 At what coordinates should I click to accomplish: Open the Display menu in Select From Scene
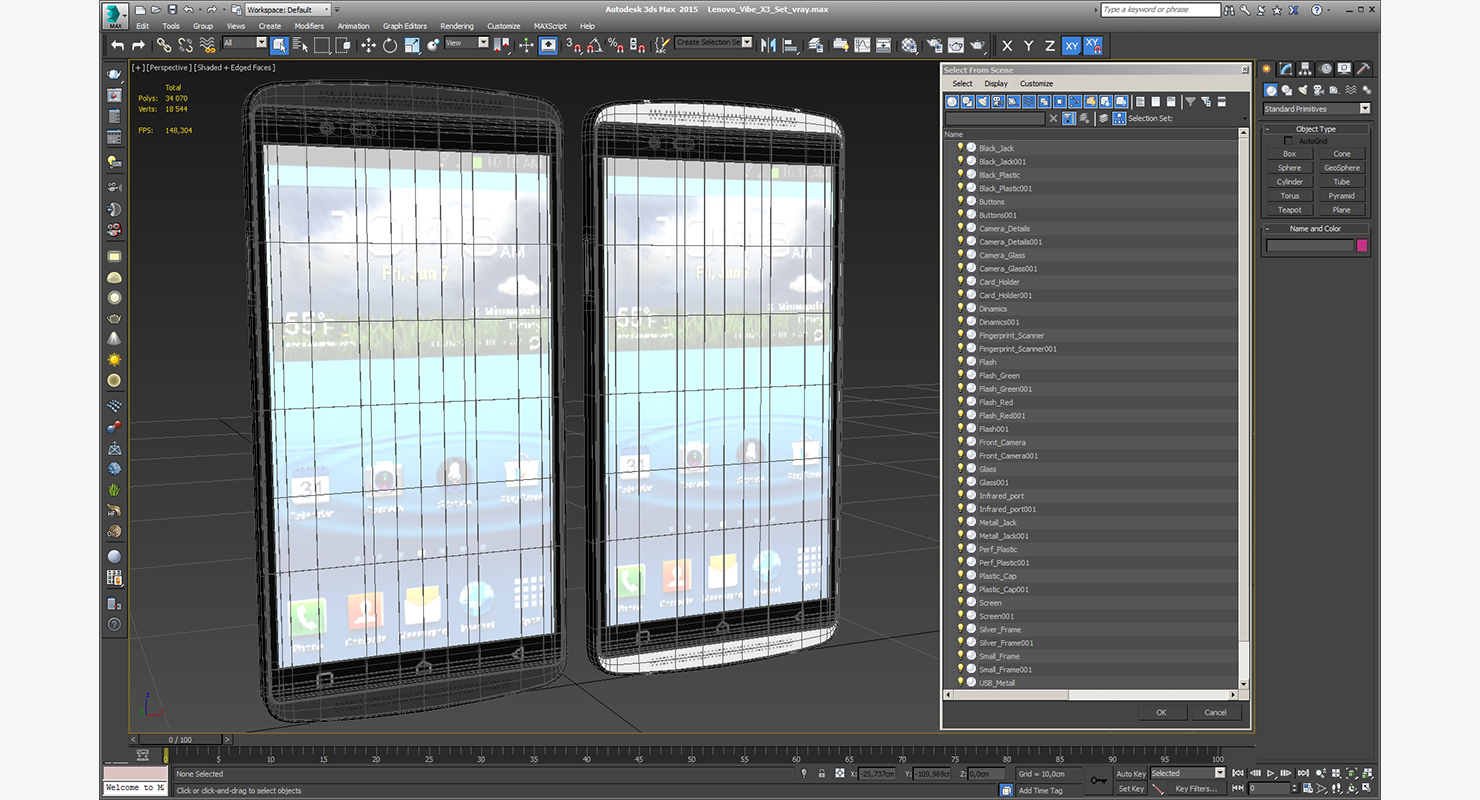[996, 84]
